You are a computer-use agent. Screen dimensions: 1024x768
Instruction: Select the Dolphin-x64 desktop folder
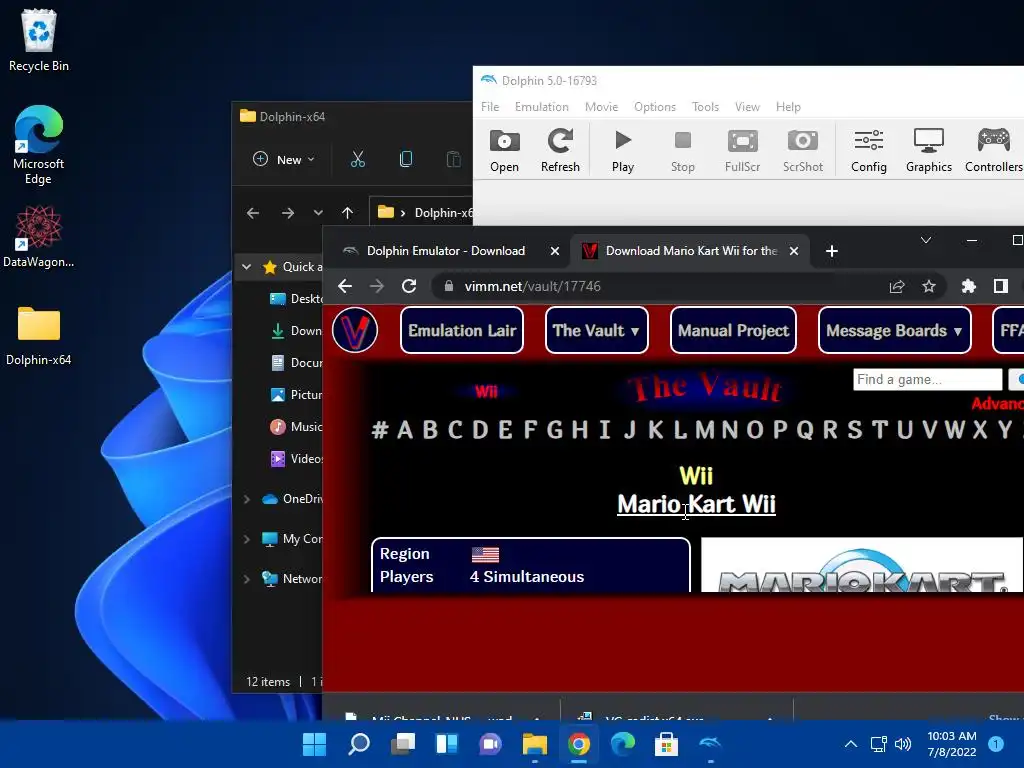pyautogui.click(x=39, y=336)
